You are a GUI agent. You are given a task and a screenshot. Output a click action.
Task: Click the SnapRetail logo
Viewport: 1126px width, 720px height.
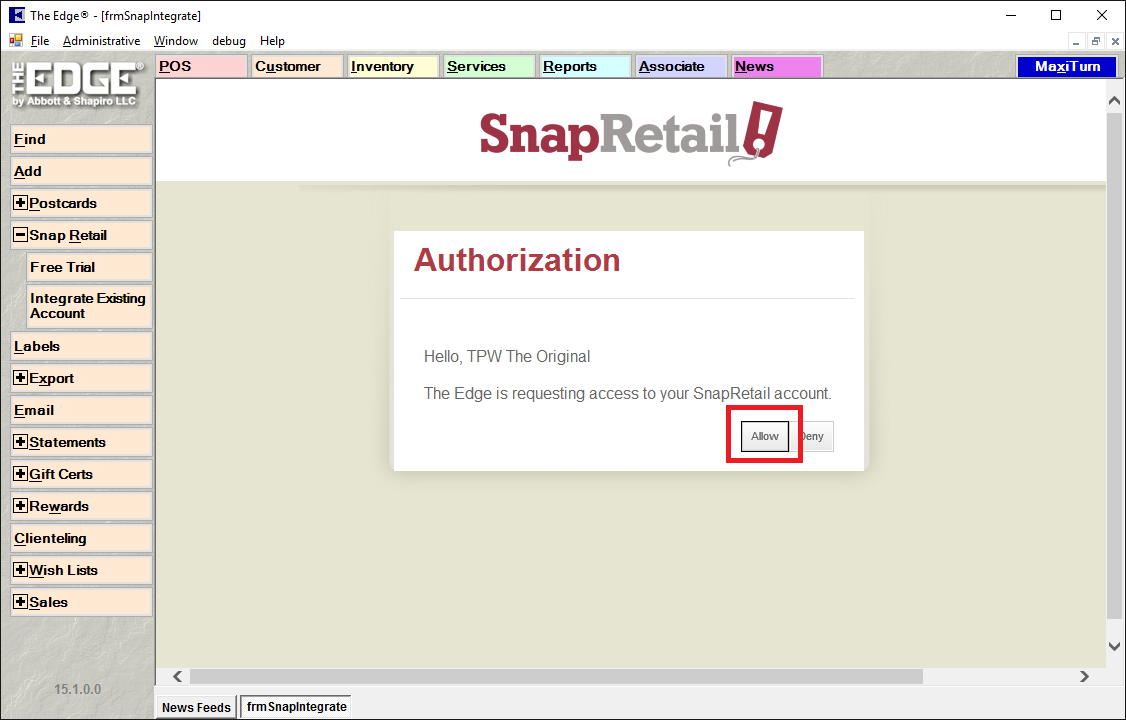click(630, 131)
